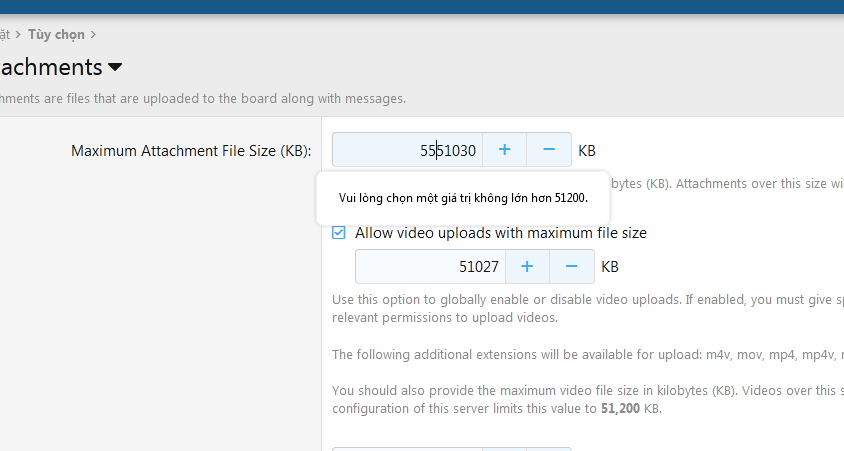Click the first breadcrumb item before Tùy chọn

click(x=4, y=34)
